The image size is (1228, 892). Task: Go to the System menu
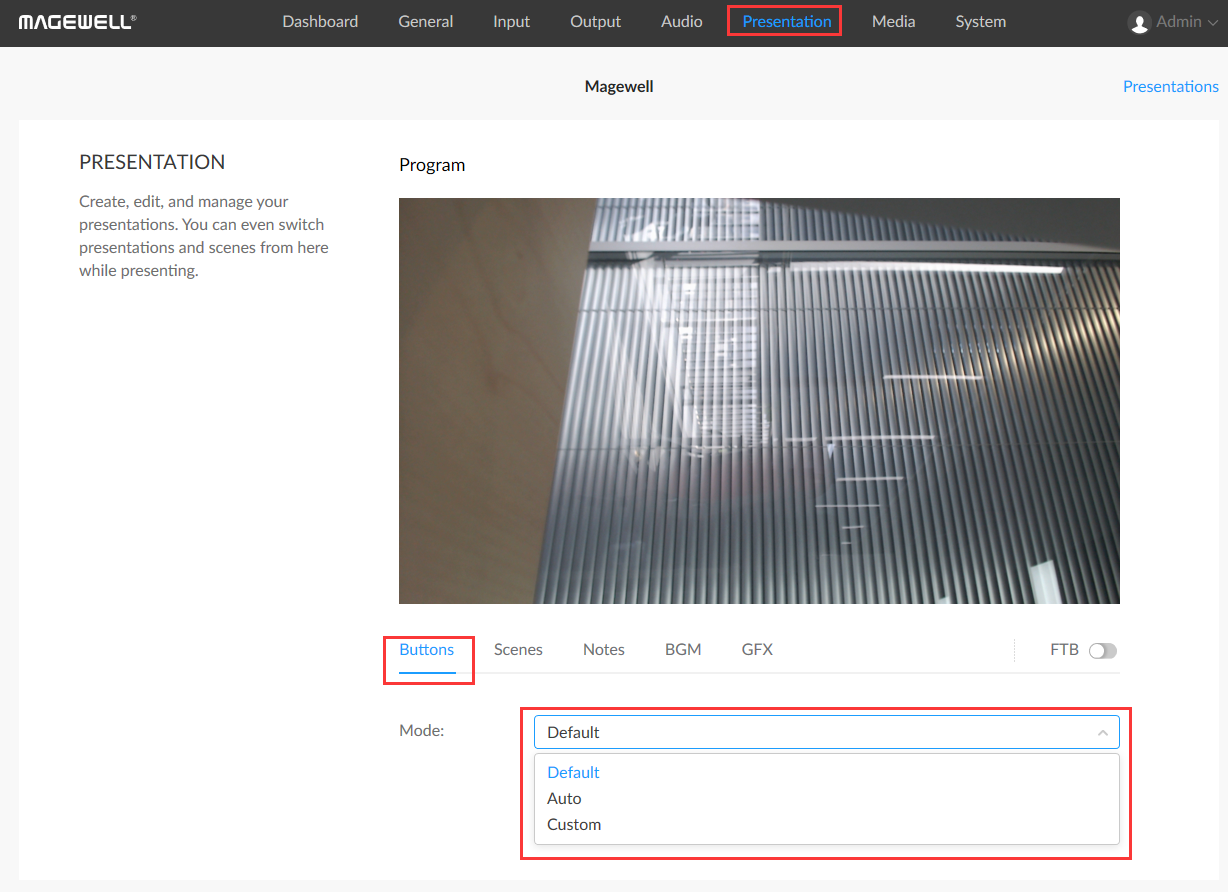[980, 21]
